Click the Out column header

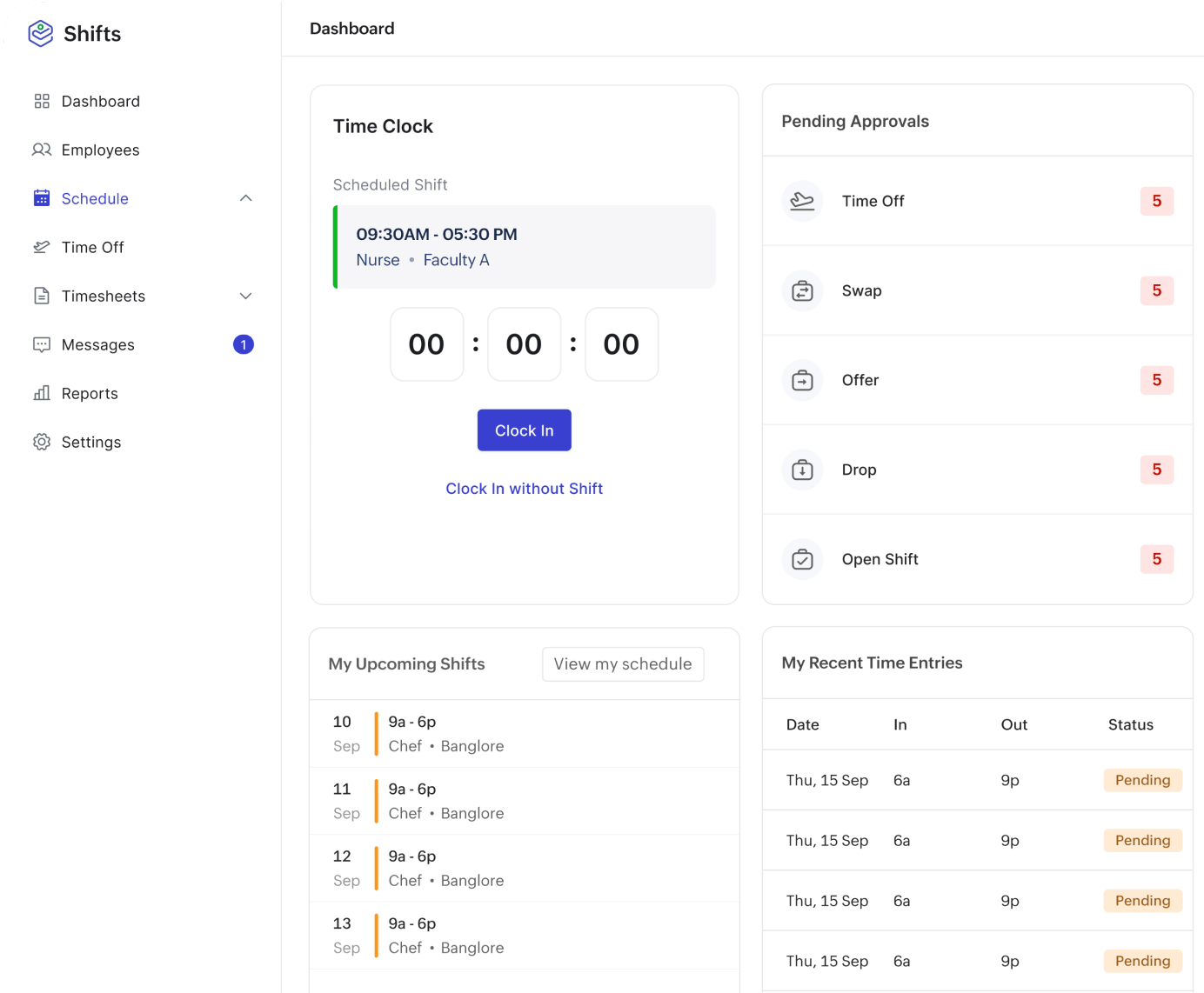(1014, 724)
